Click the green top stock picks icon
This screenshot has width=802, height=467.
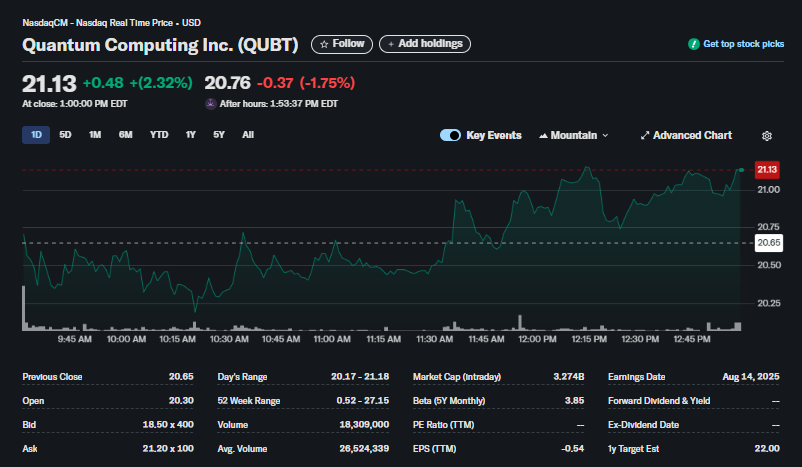coord(694,44)
